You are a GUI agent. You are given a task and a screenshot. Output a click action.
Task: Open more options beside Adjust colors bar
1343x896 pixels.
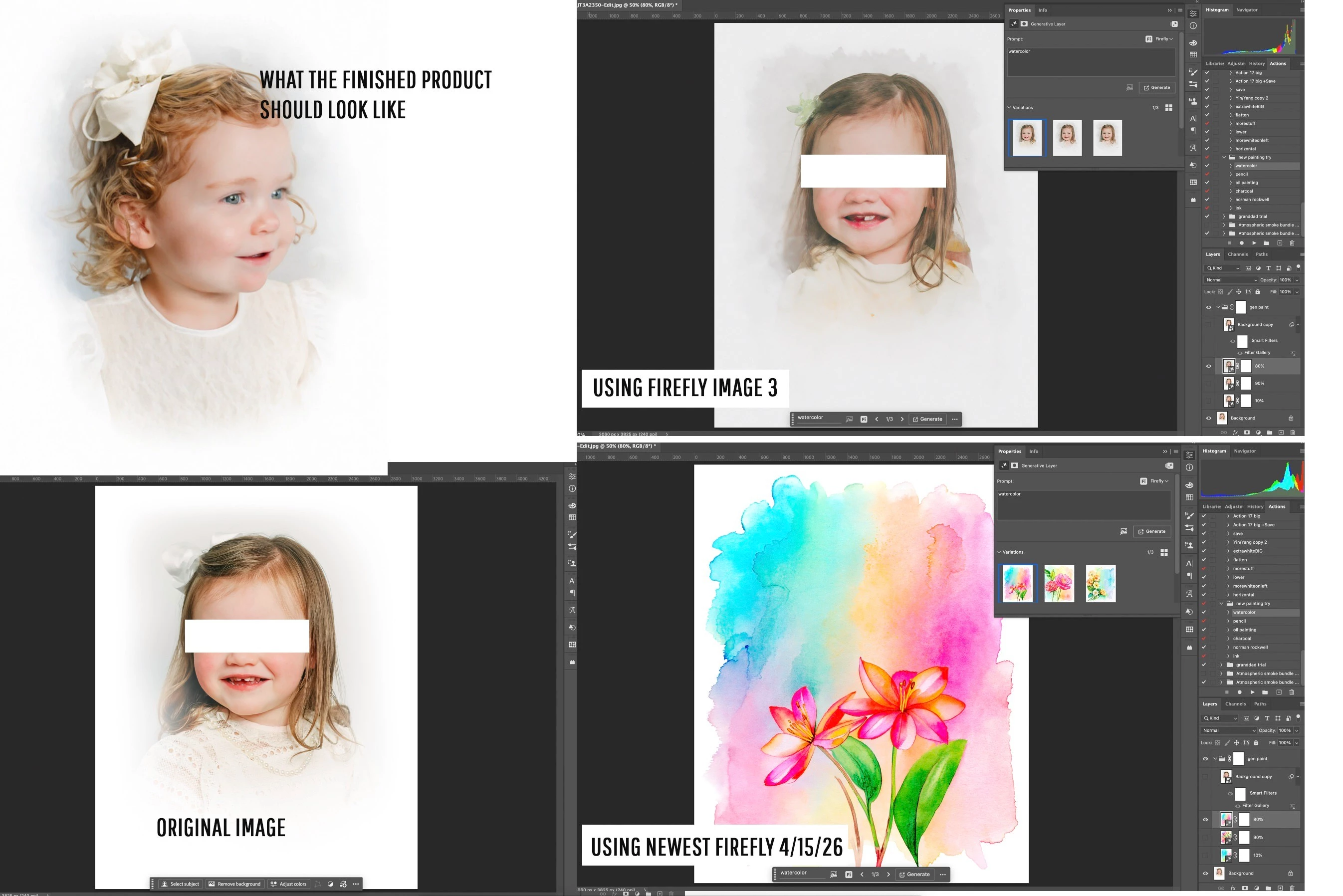356,884
